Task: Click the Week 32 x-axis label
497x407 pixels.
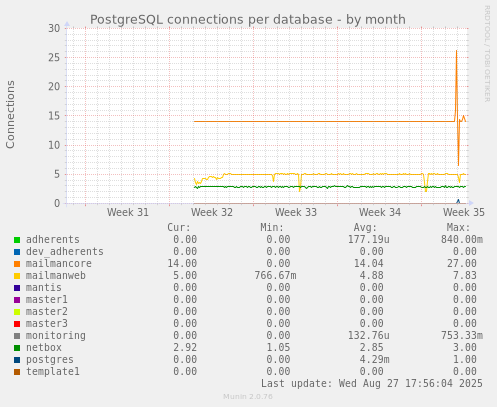Action: tap(212, 212)
